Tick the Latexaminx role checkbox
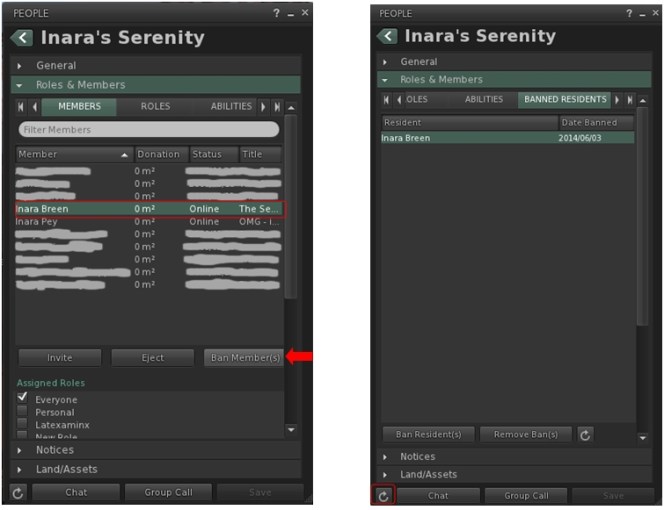 pos(22,424)
